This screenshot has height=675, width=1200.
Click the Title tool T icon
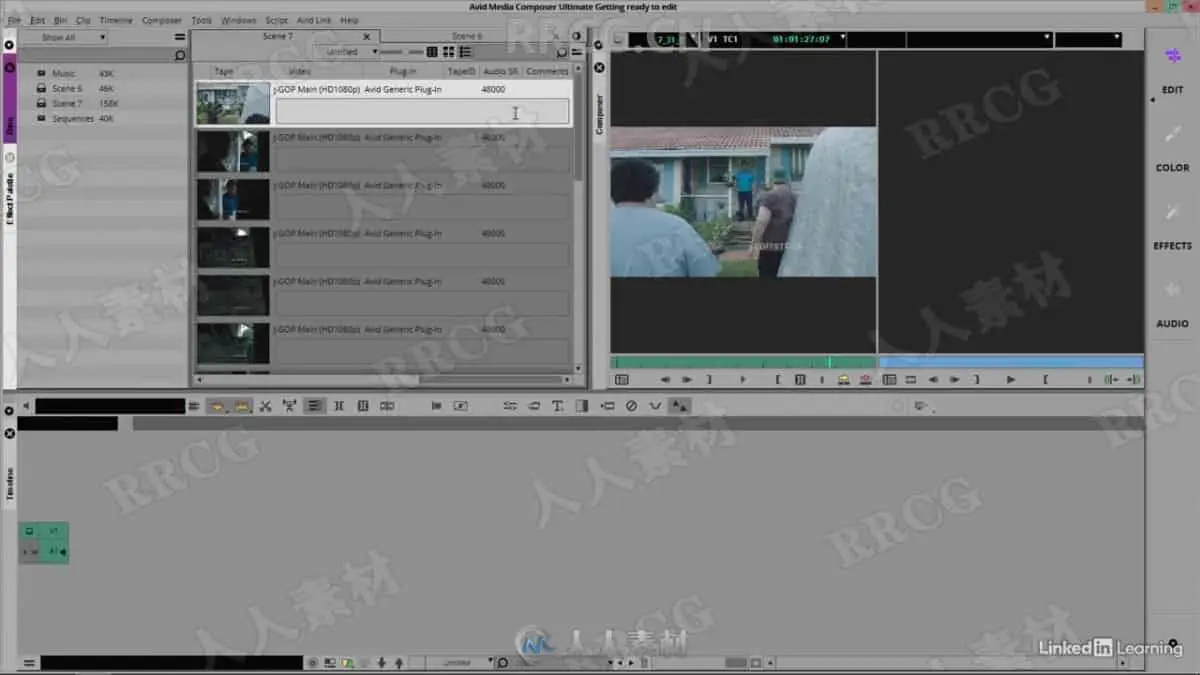(x=557, y=406)
